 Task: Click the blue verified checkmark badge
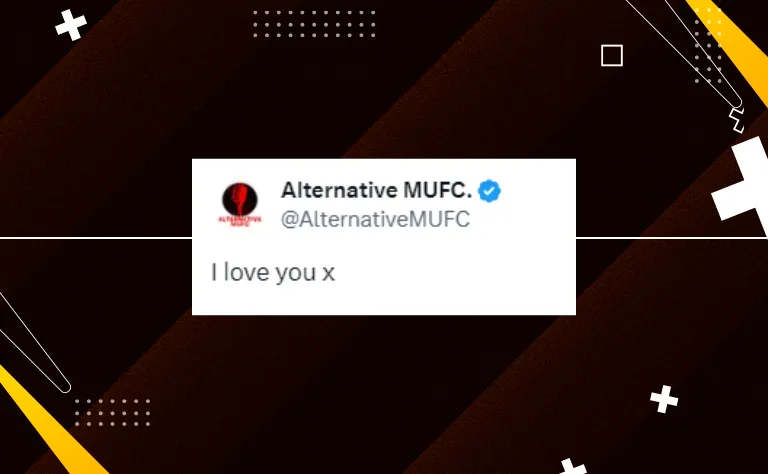tap(489, 191)
